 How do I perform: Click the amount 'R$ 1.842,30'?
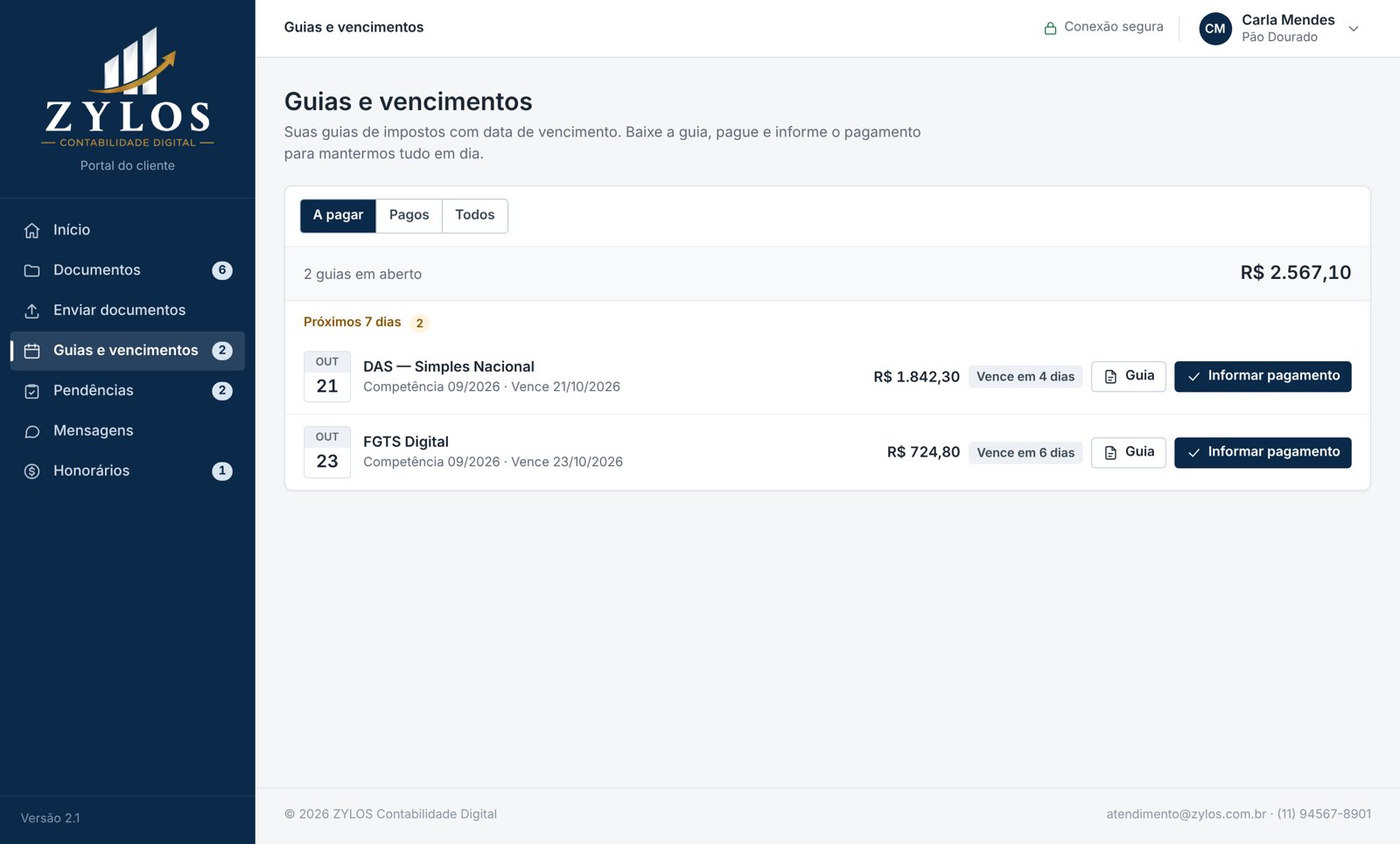[916, 377]
